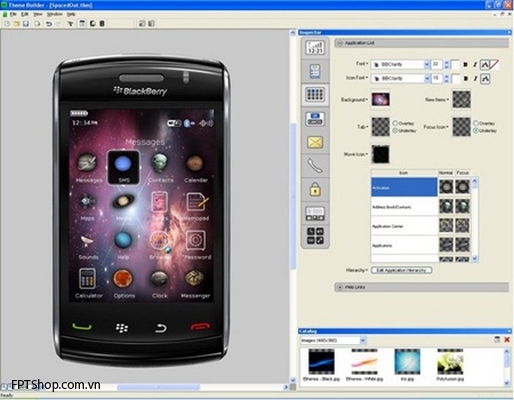Image resolution: width=514 pixels, height=400 pixels.
Task: Open the Catalog images size dropdown
Action: (x=363, y=340)
